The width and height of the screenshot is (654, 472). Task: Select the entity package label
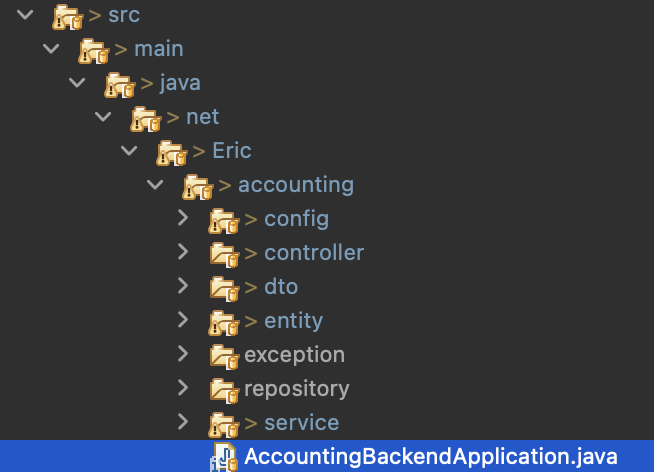293,321
